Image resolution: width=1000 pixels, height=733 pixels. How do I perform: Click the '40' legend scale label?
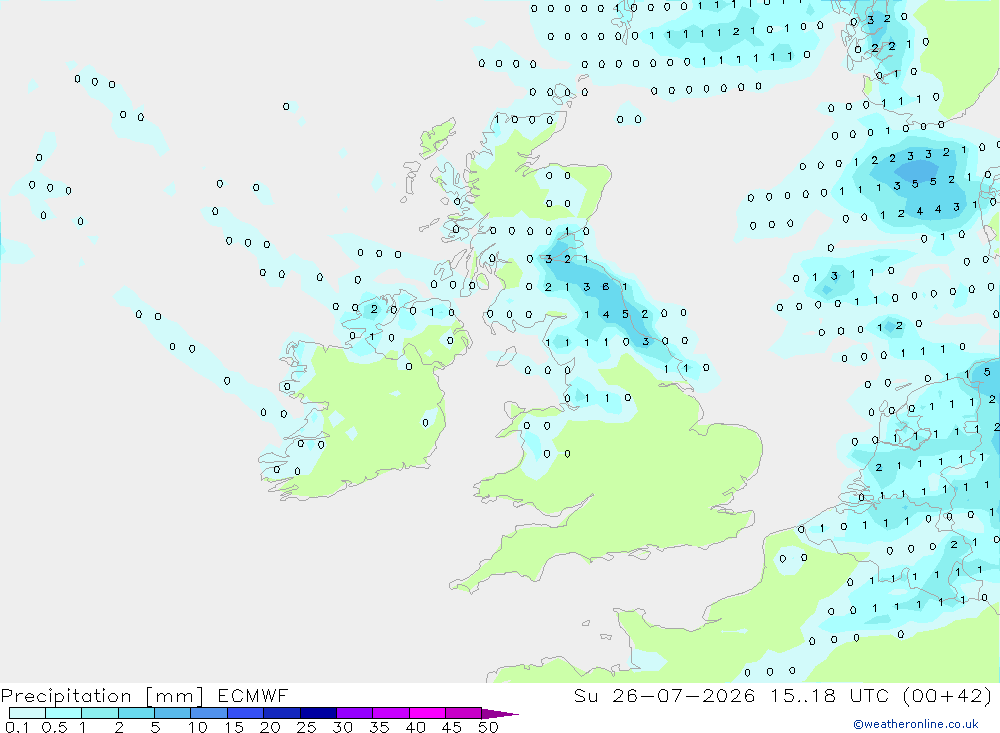415,727
